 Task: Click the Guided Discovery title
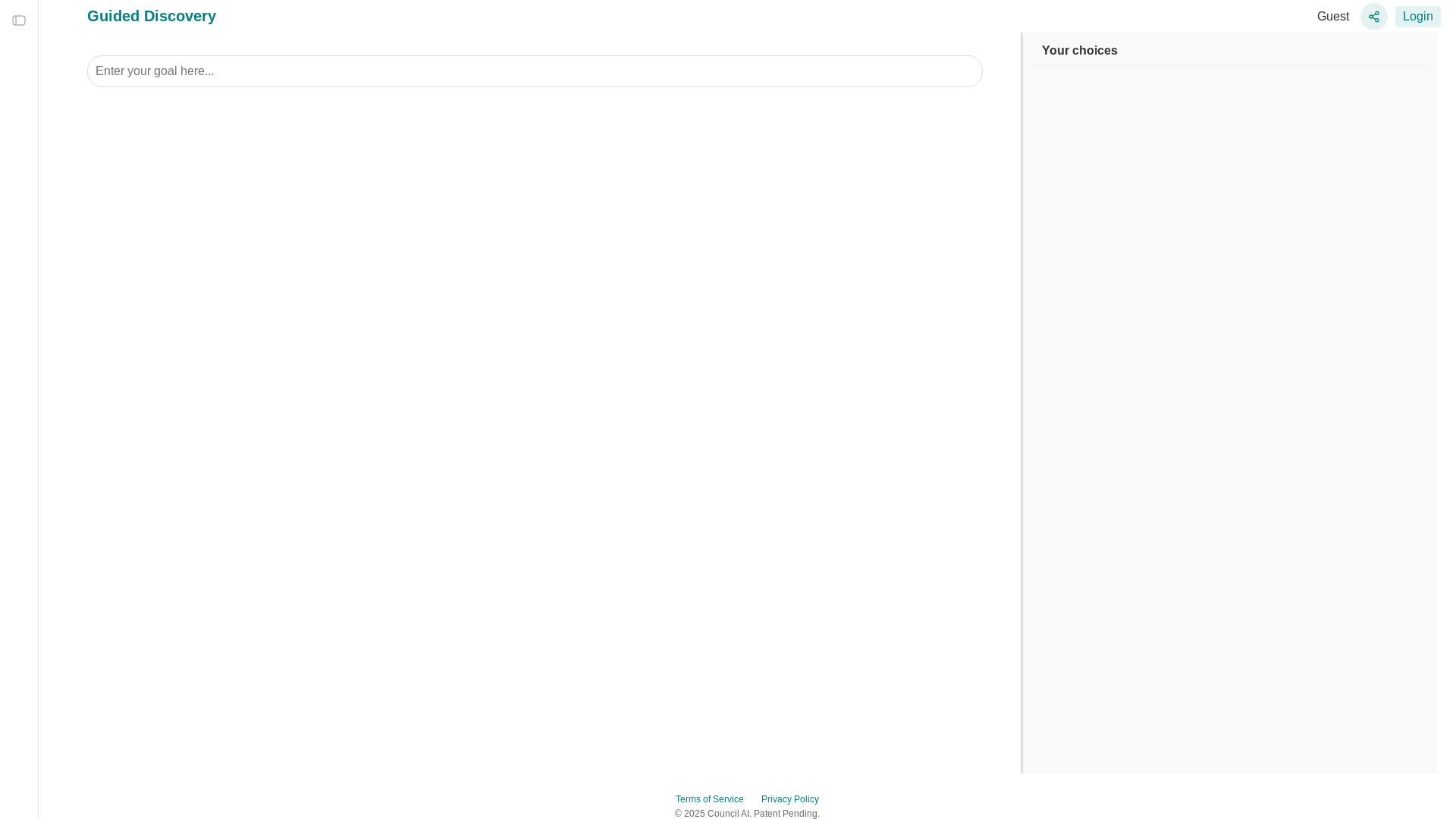[x=152, y=16]
